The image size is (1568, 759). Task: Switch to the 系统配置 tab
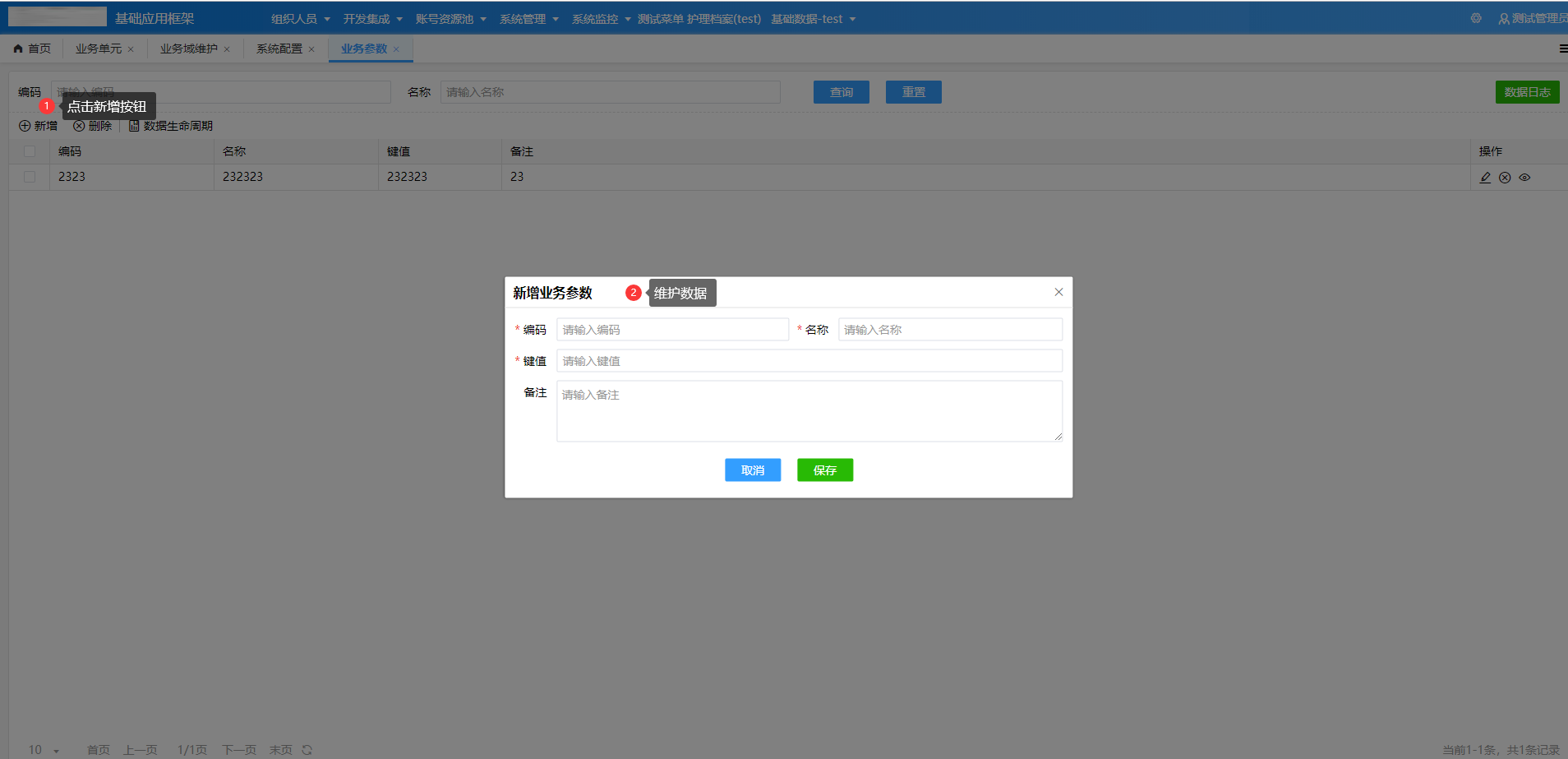[279, 49]
